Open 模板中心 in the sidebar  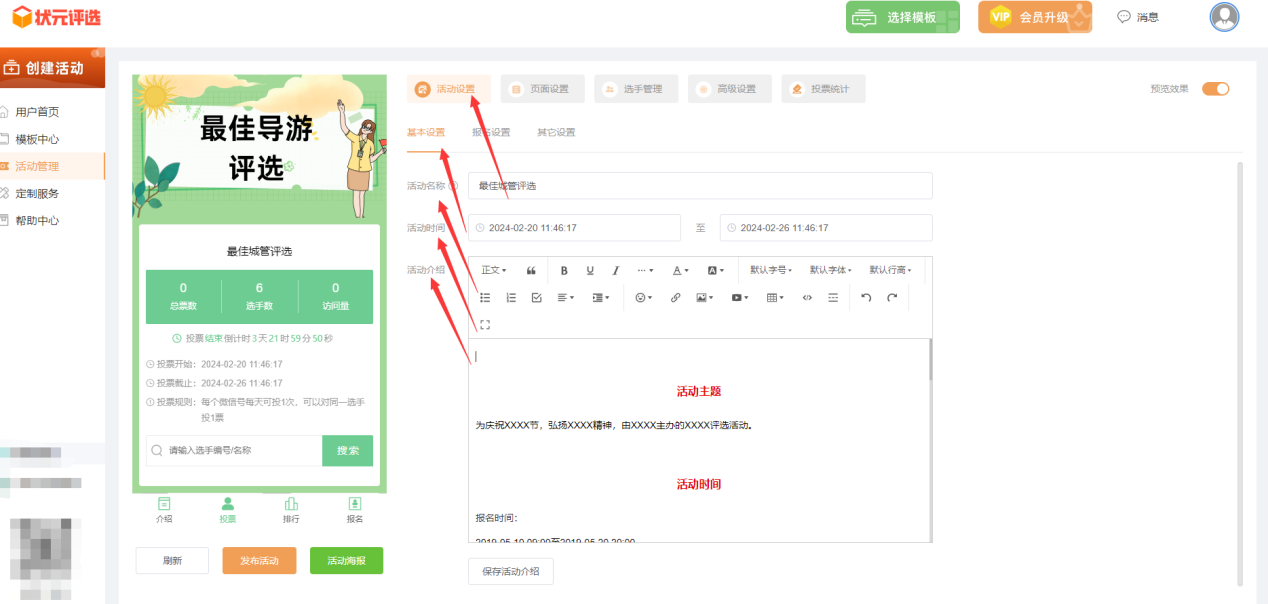(x=37, y=139)
